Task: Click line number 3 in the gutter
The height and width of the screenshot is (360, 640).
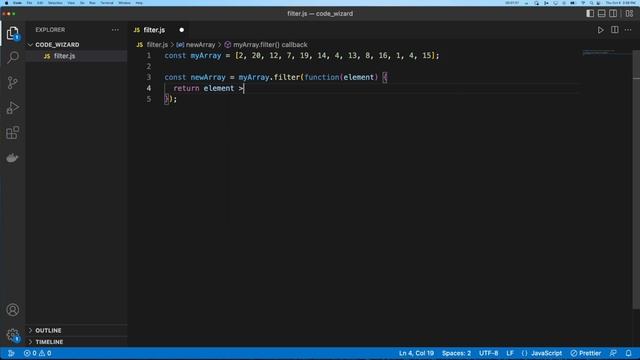Action: click(149, 77)
